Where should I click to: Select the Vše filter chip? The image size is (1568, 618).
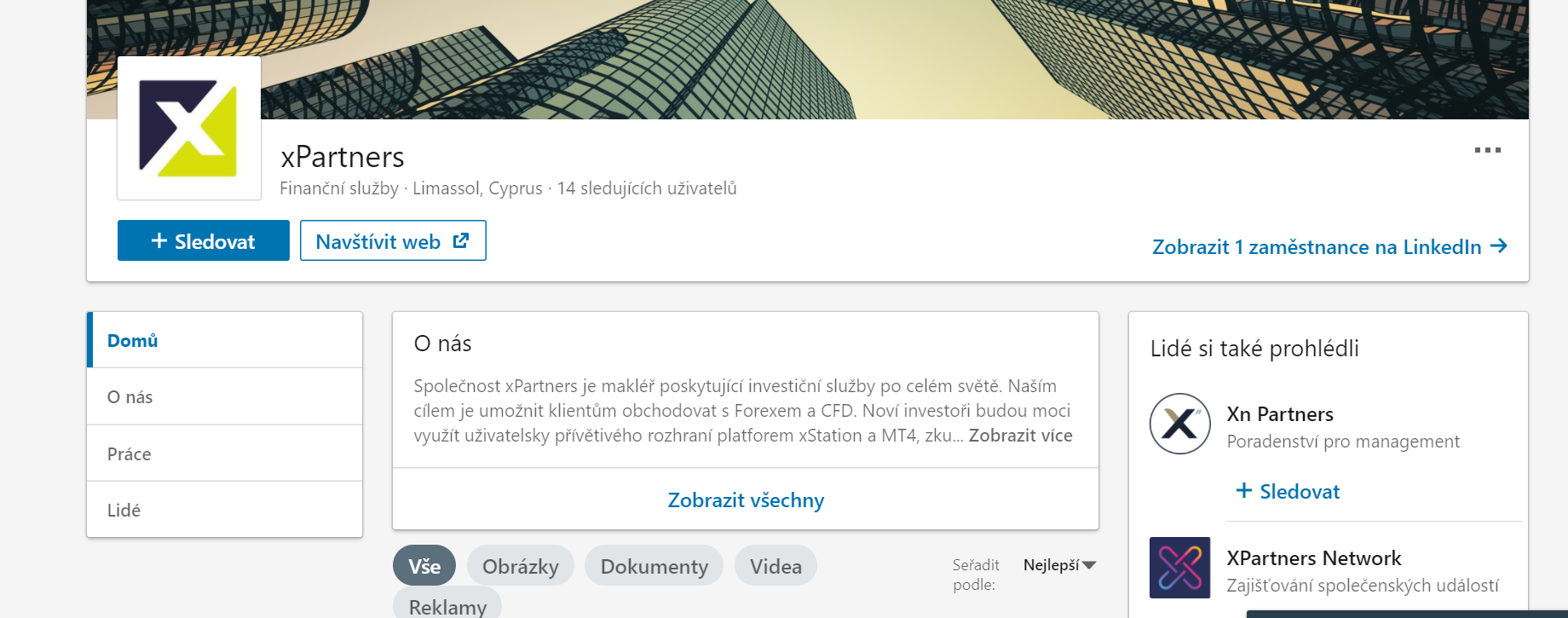[424, 566]
